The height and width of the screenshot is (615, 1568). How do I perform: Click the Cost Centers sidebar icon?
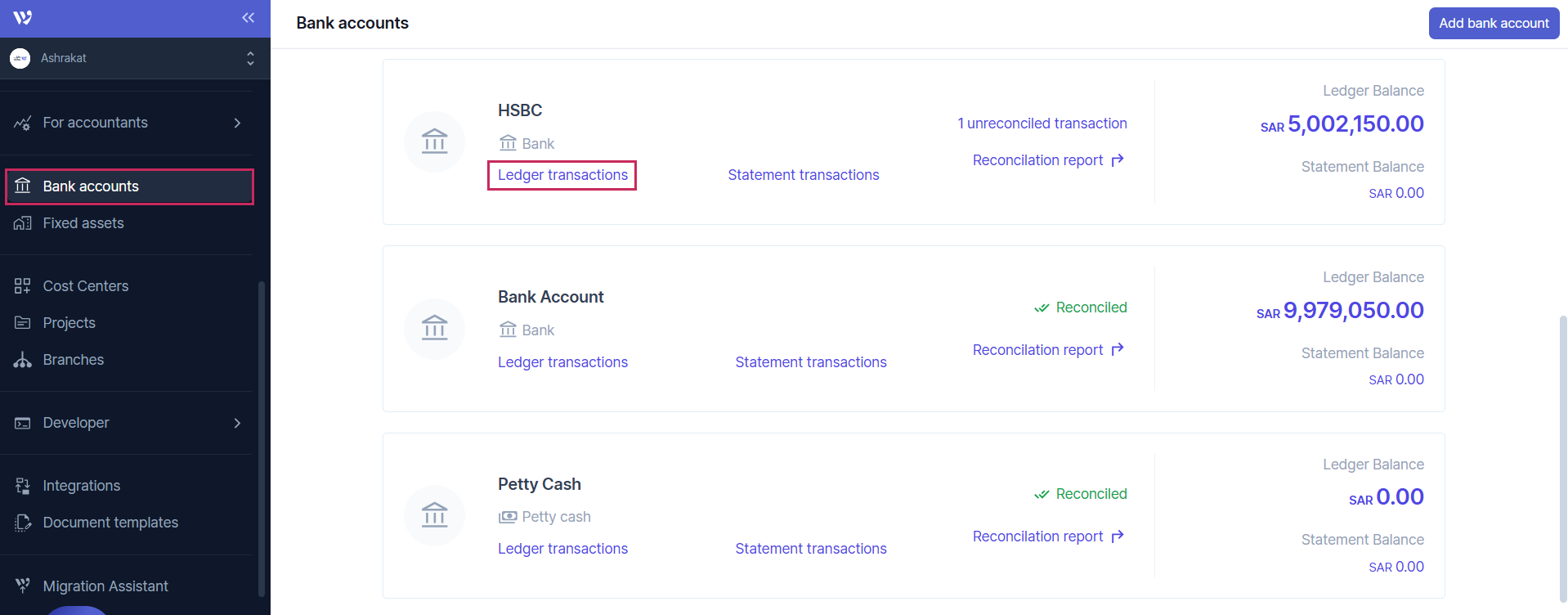23,286
